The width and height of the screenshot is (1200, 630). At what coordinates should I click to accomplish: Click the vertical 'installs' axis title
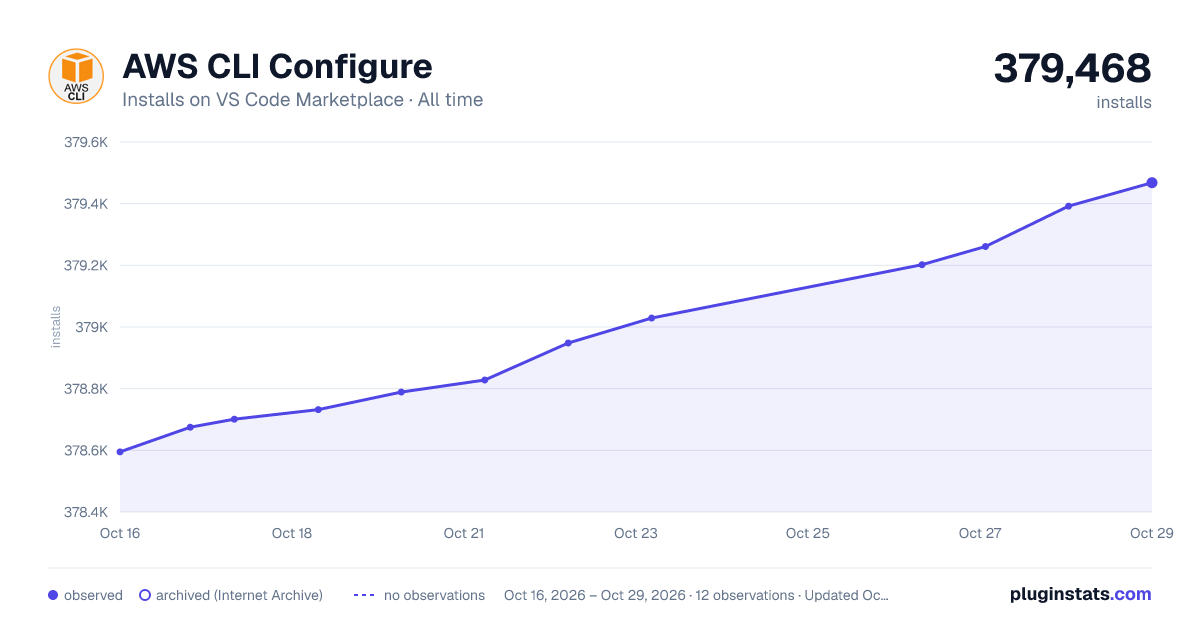[x=56, y=327]
